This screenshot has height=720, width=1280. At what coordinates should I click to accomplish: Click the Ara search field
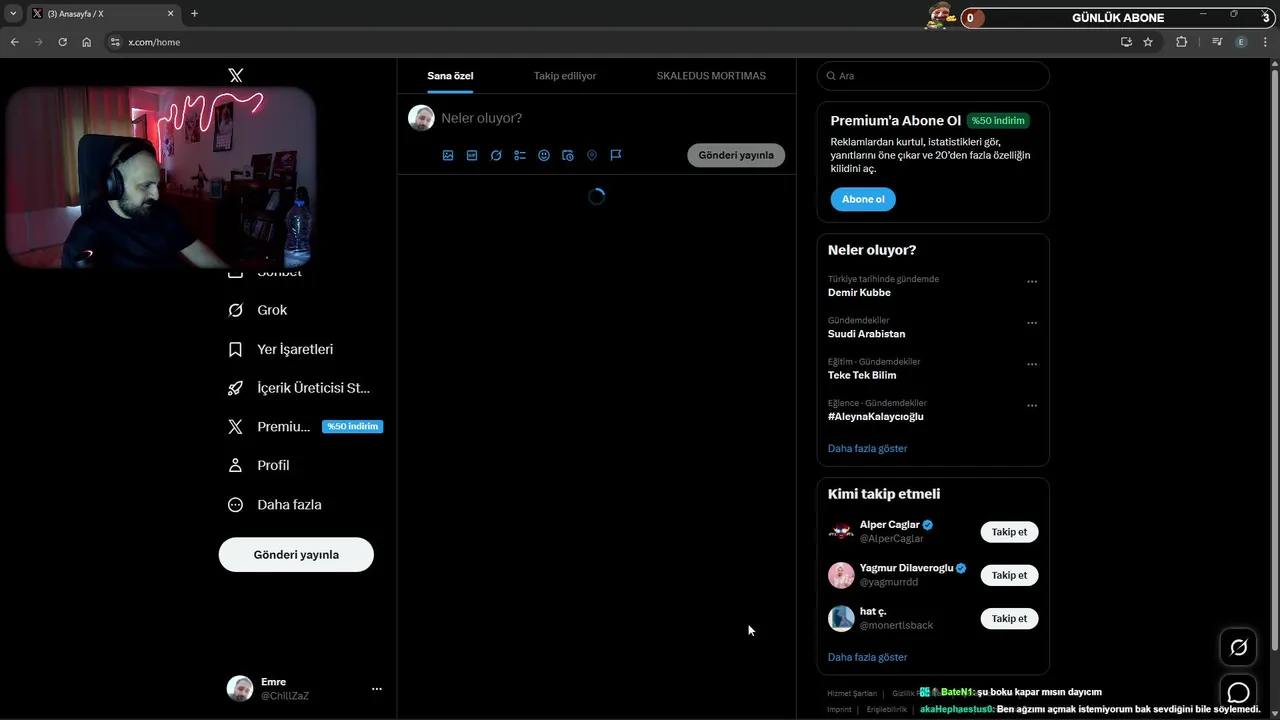933,76
